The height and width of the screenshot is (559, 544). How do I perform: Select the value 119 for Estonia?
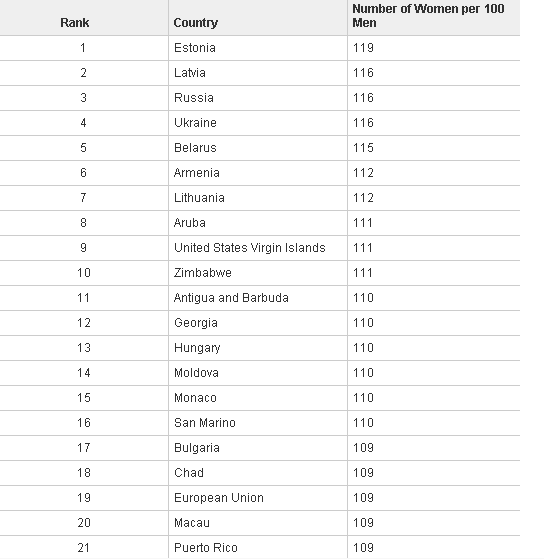pyautogui.click(x=363, y=48)
